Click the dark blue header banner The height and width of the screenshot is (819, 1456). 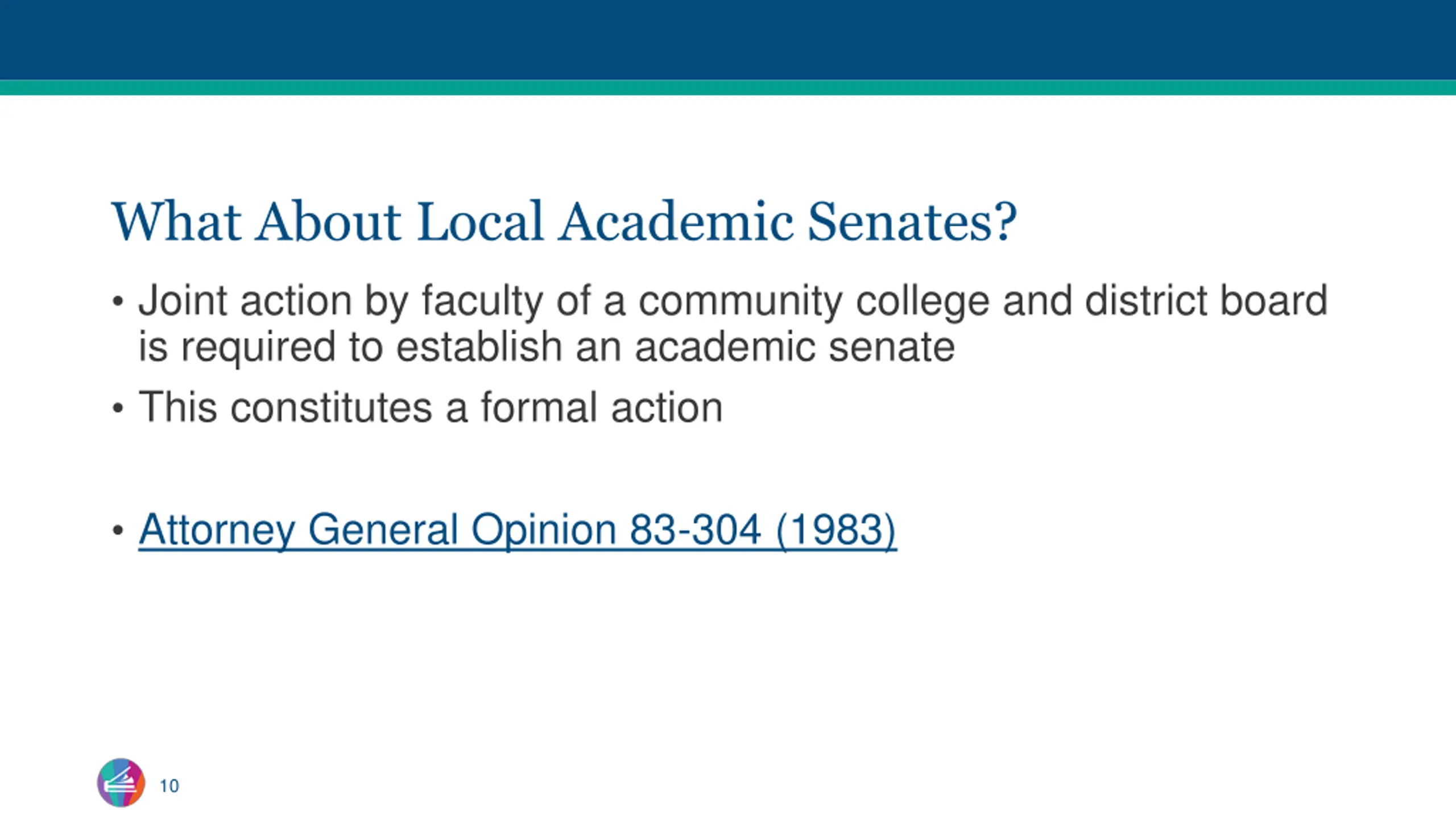(728, 40)
